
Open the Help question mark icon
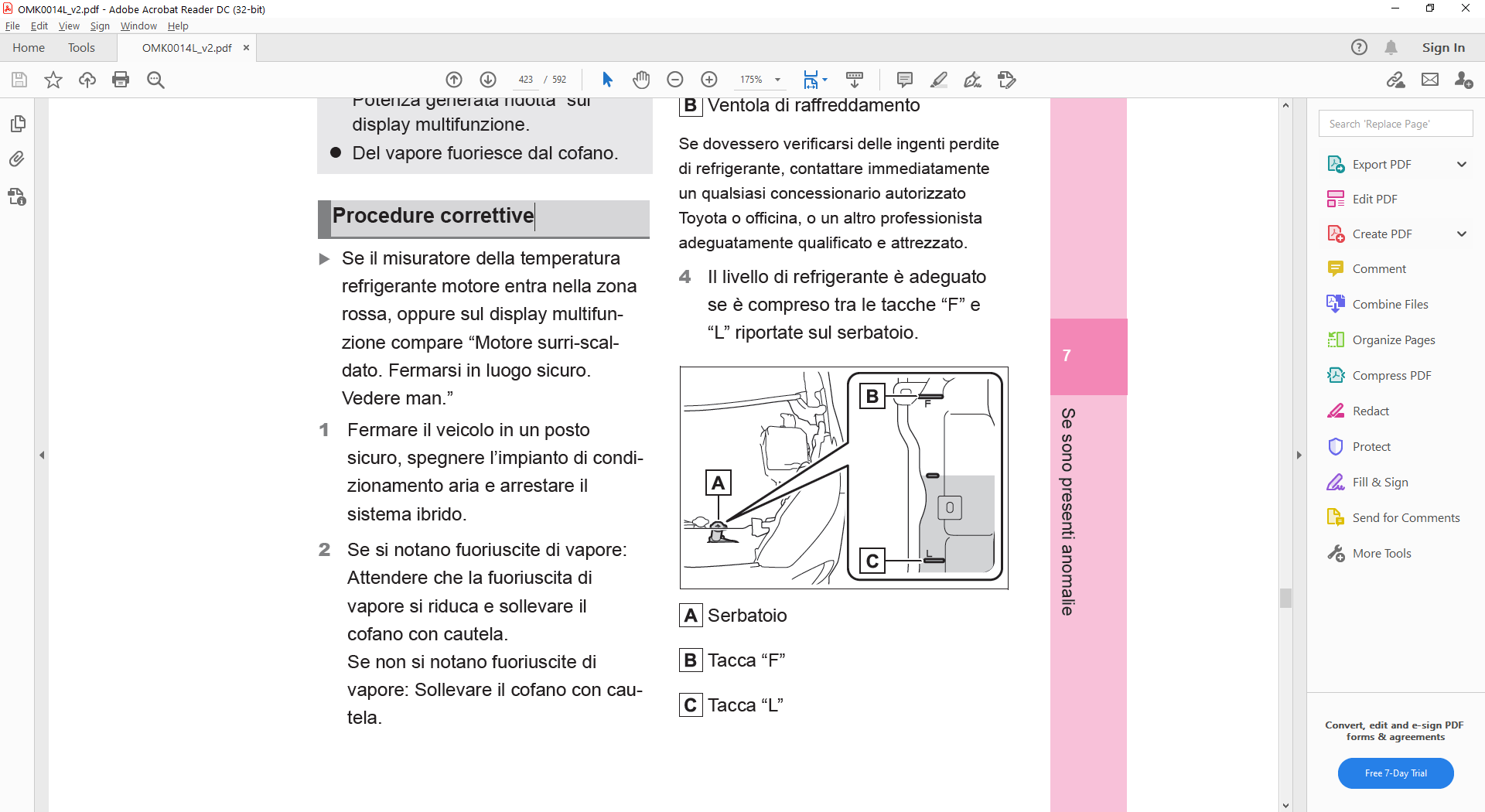click(x=1359, y=47)
